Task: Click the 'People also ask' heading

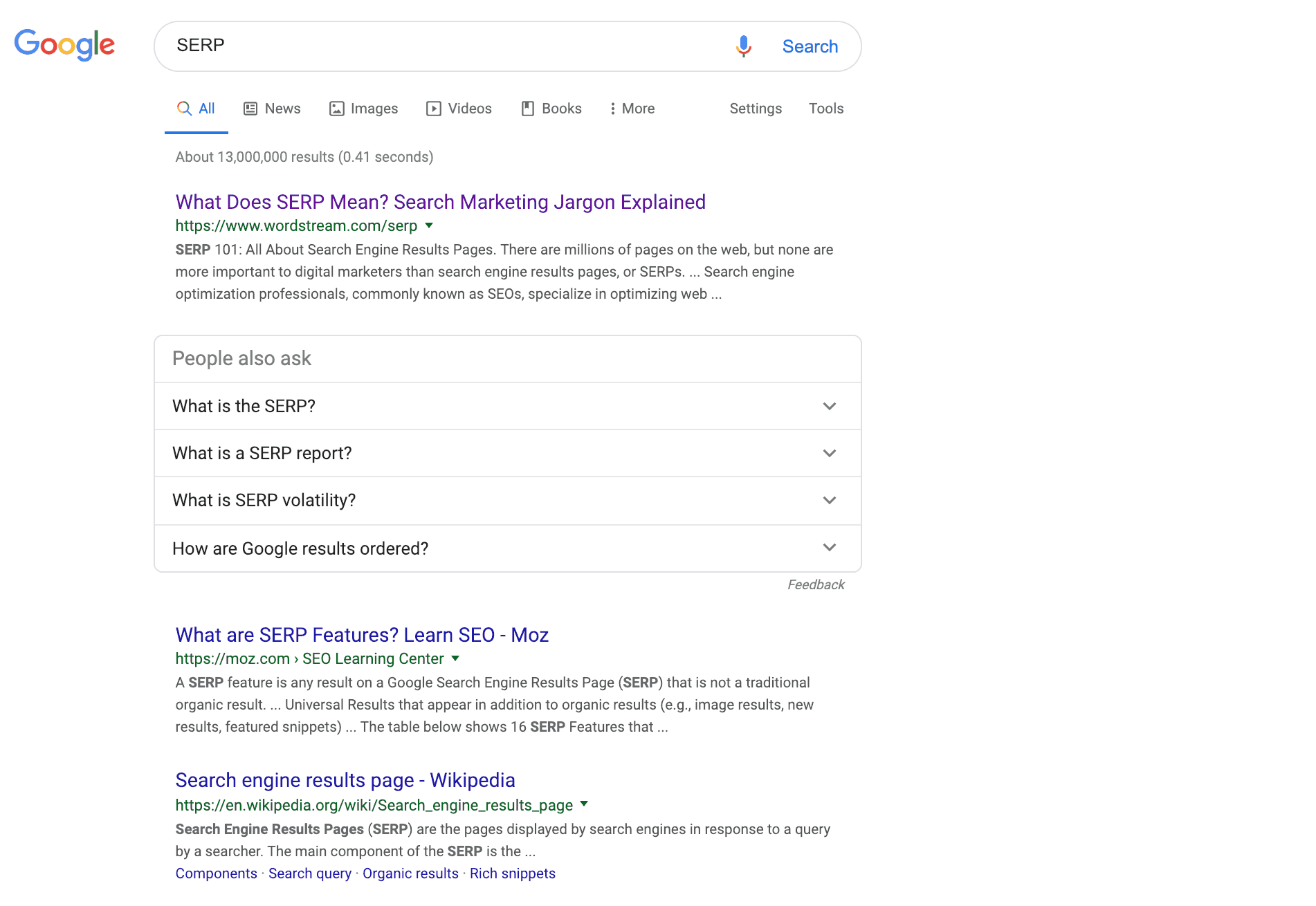Action: [x=241, y=358]
